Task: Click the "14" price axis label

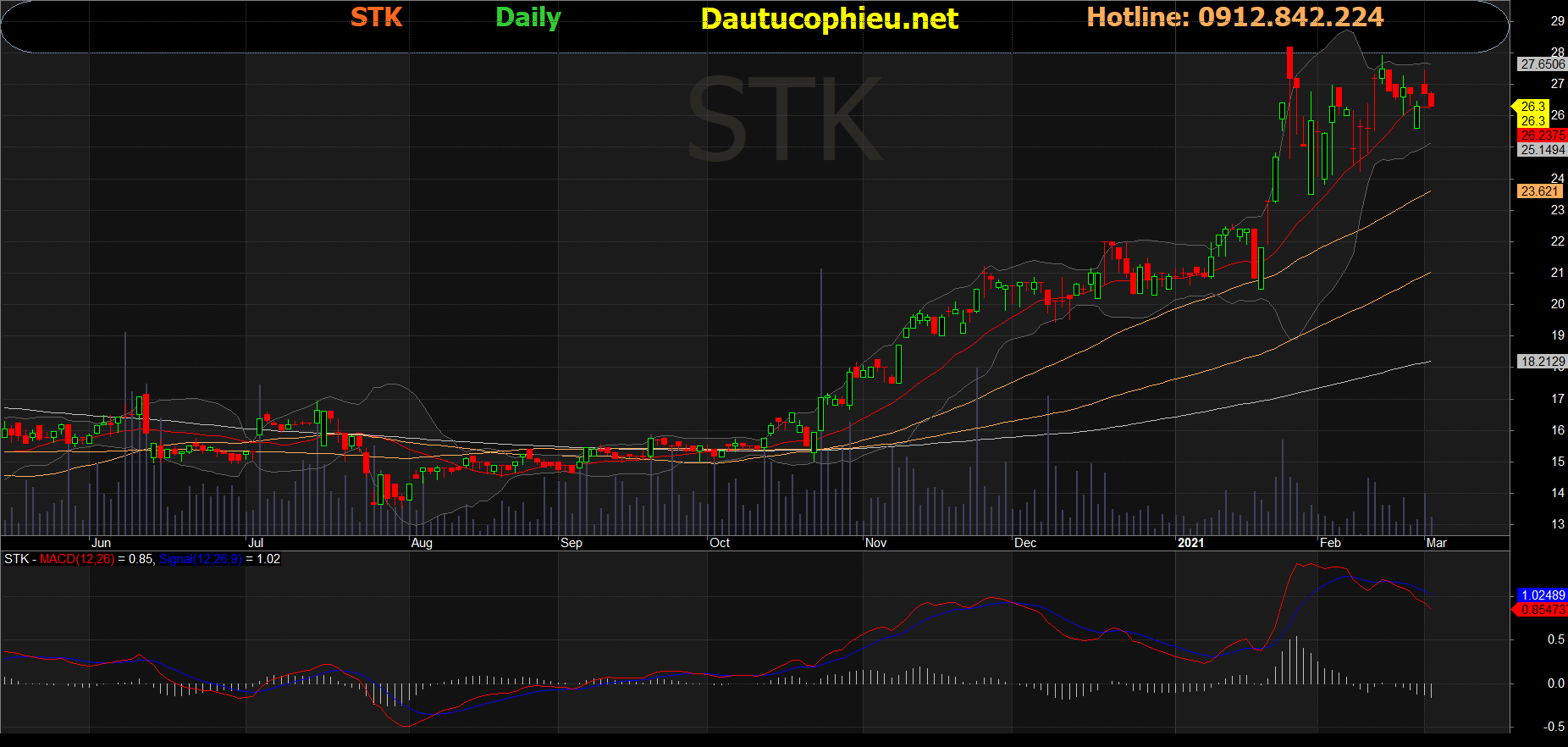Action: coord(1557,493)
